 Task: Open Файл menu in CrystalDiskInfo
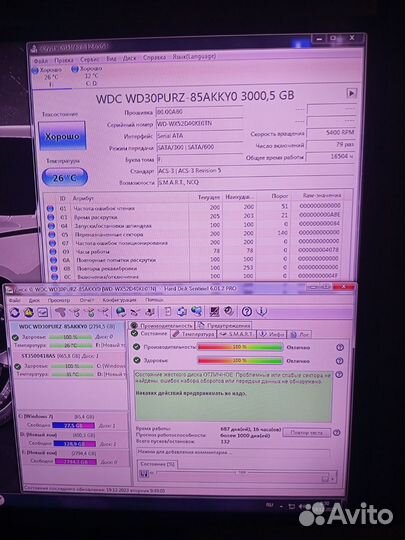coord(41,61)
